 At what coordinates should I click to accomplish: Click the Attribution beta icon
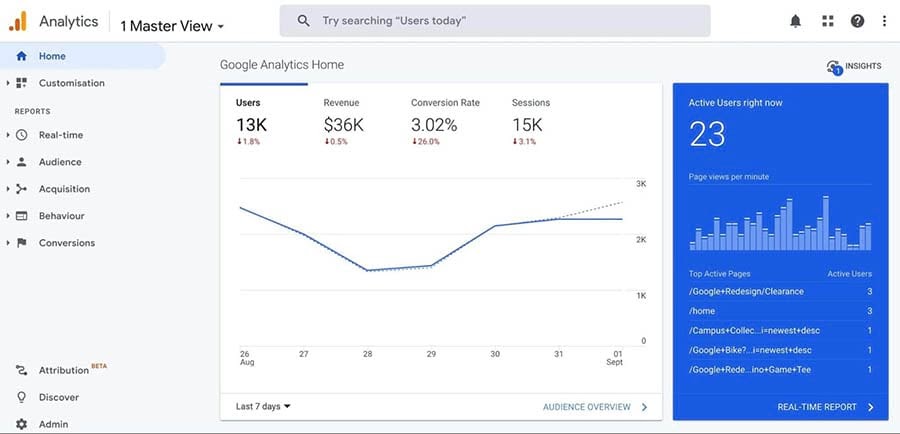[x=21, y=370]
